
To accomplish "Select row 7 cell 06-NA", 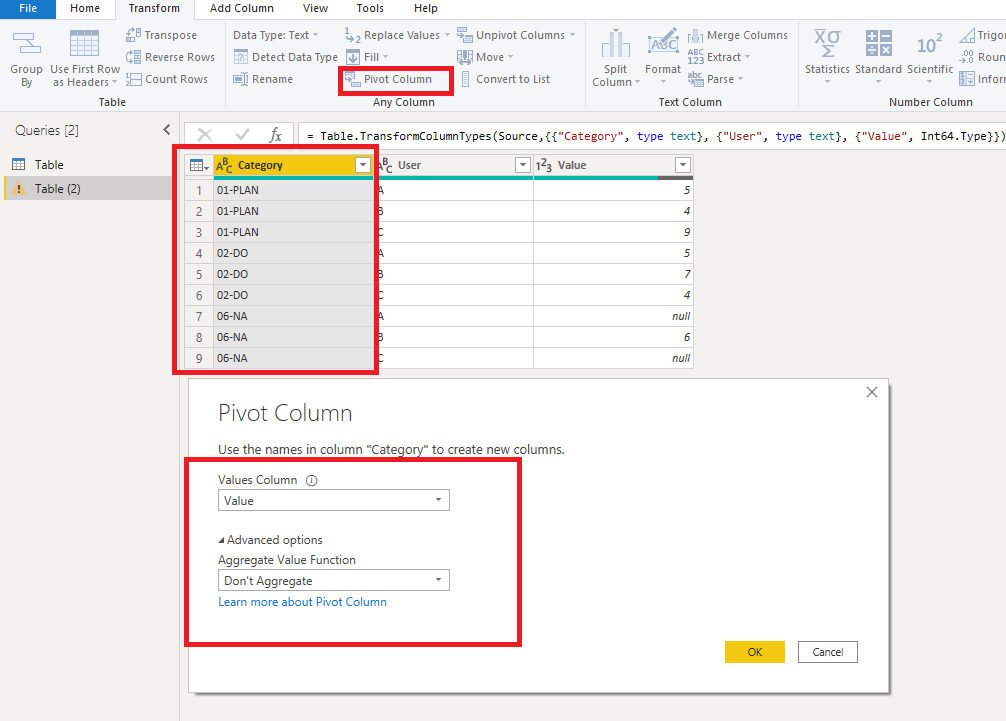I will pyautogui.click(x=293, y=316).
